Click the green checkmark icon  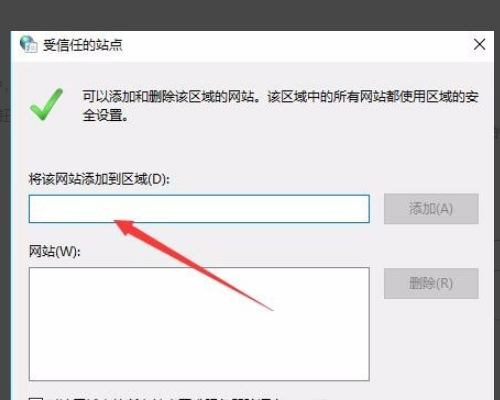point(46,104)
